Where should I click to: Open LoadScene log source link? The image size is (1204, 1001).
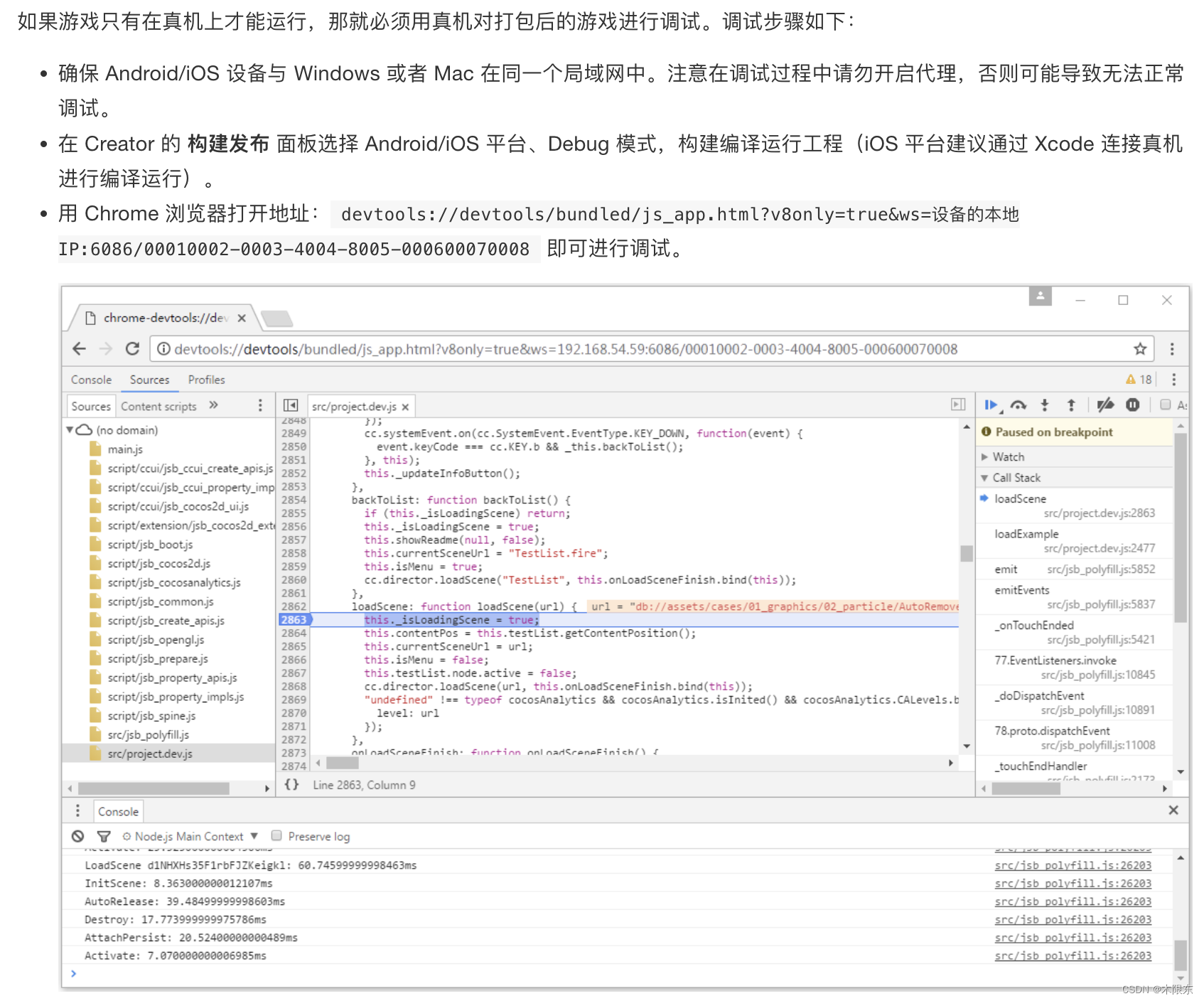click(x=1073, y=865)
